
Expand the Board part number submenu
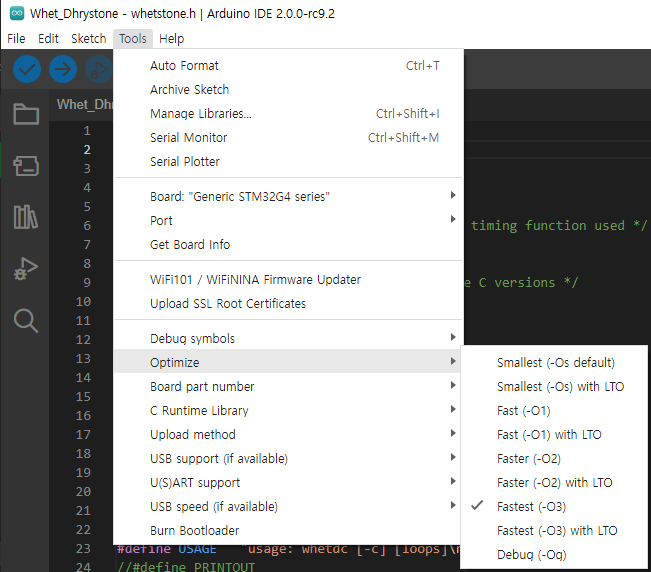click(288, 386)
